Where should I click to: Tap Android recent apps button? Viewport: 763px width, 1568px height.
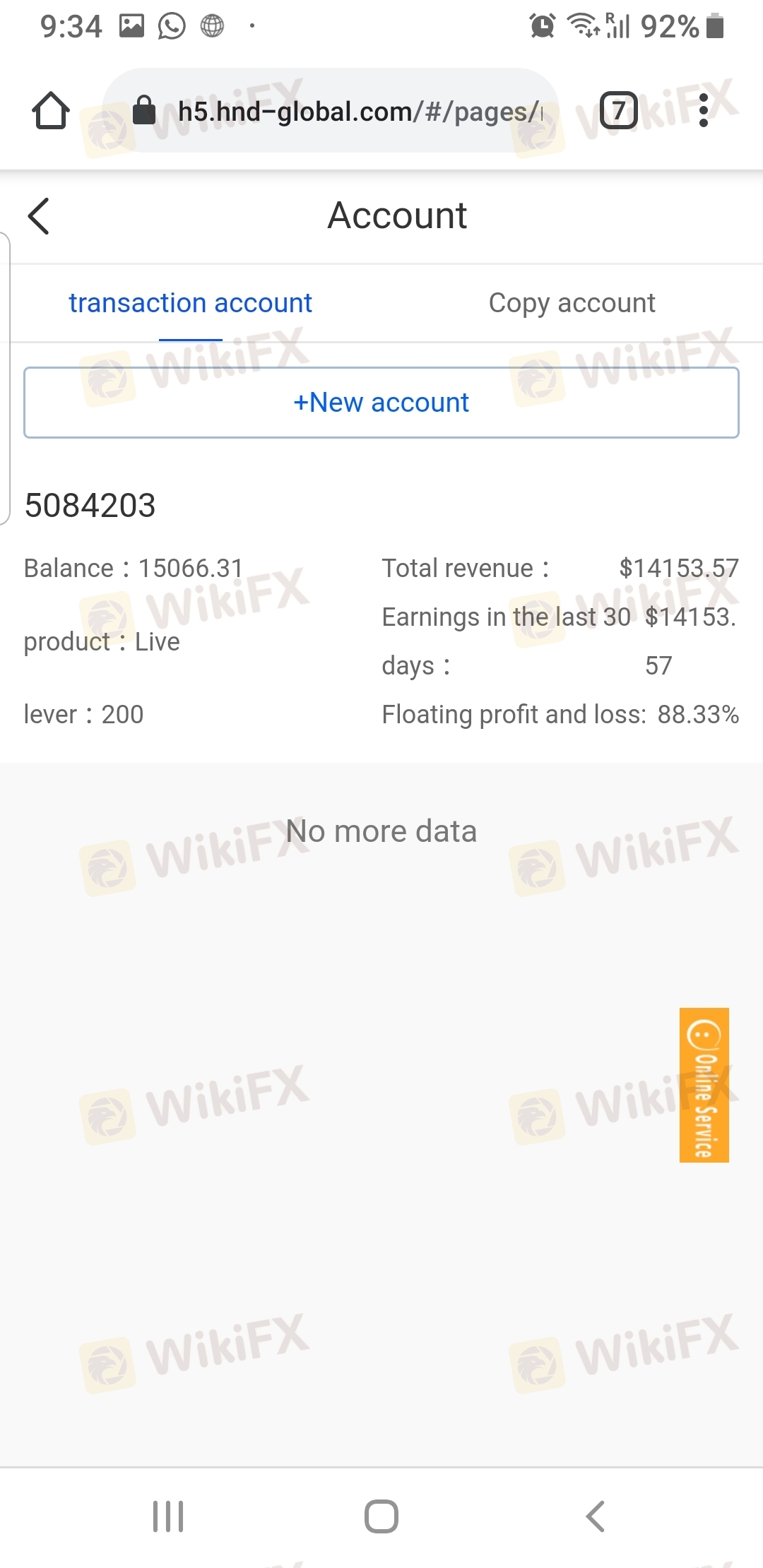[168, 1516]
